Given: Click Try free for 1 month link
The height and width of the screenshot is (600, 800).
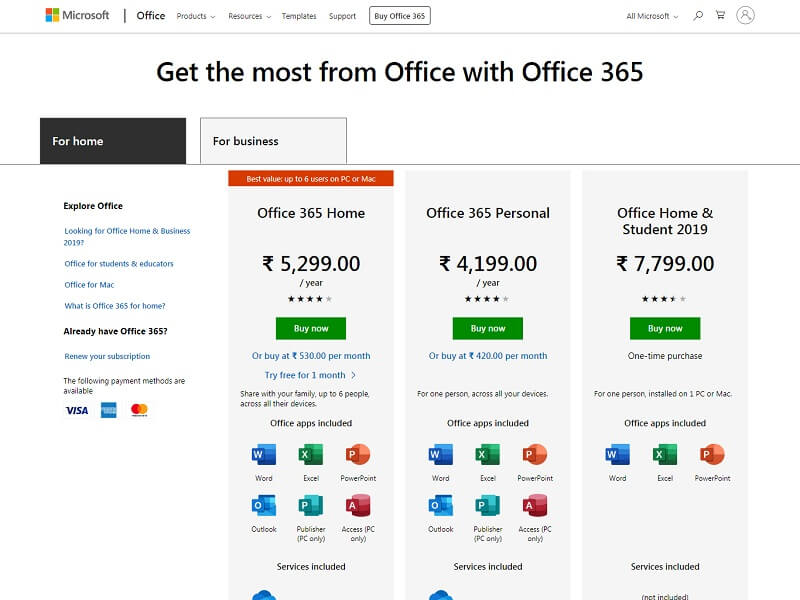Looking at the screenshot, I should coord(310,376).
